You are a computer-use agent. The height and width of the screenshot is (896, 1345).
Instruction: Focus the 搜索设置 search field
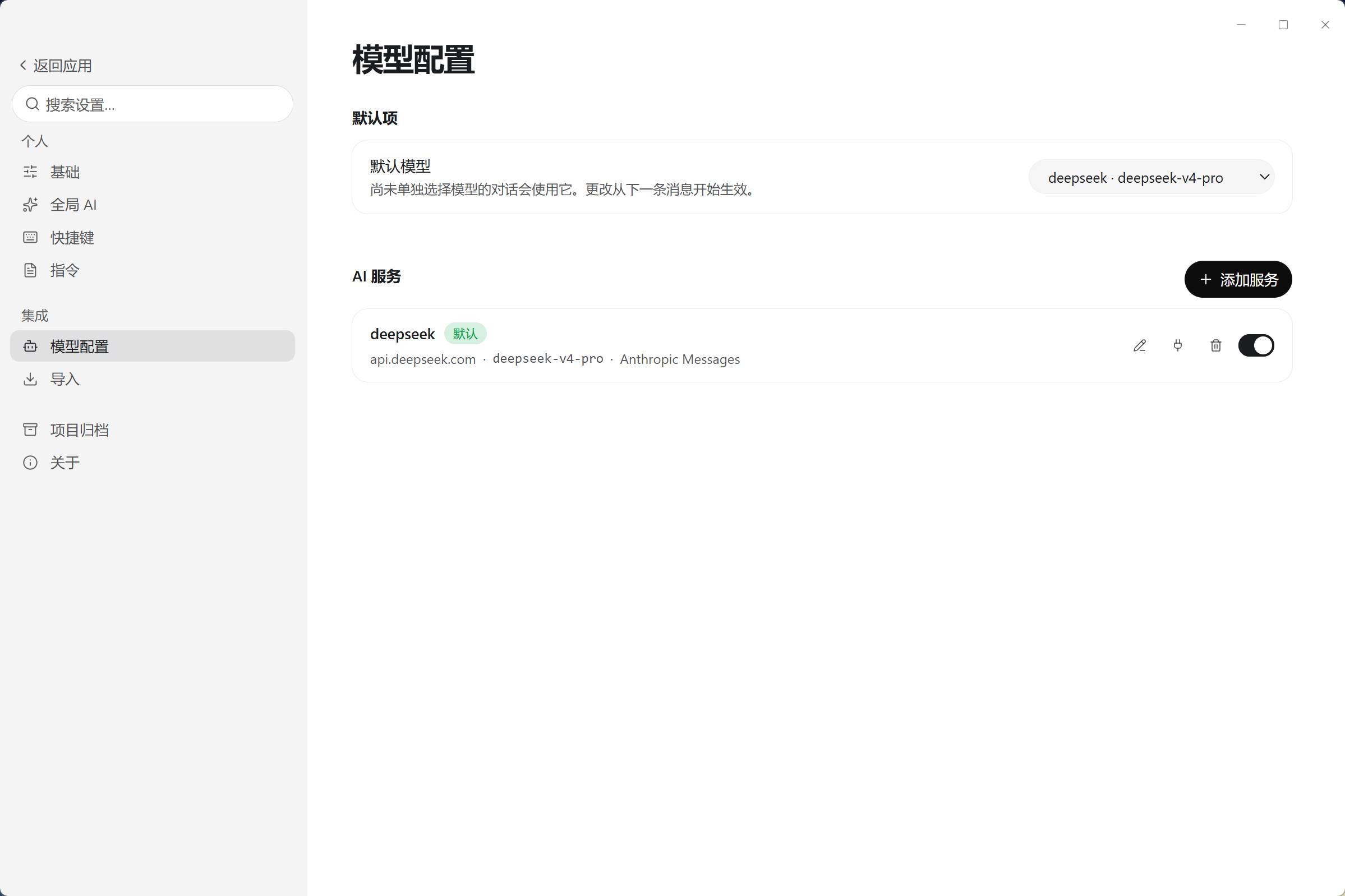click(153, 104)
